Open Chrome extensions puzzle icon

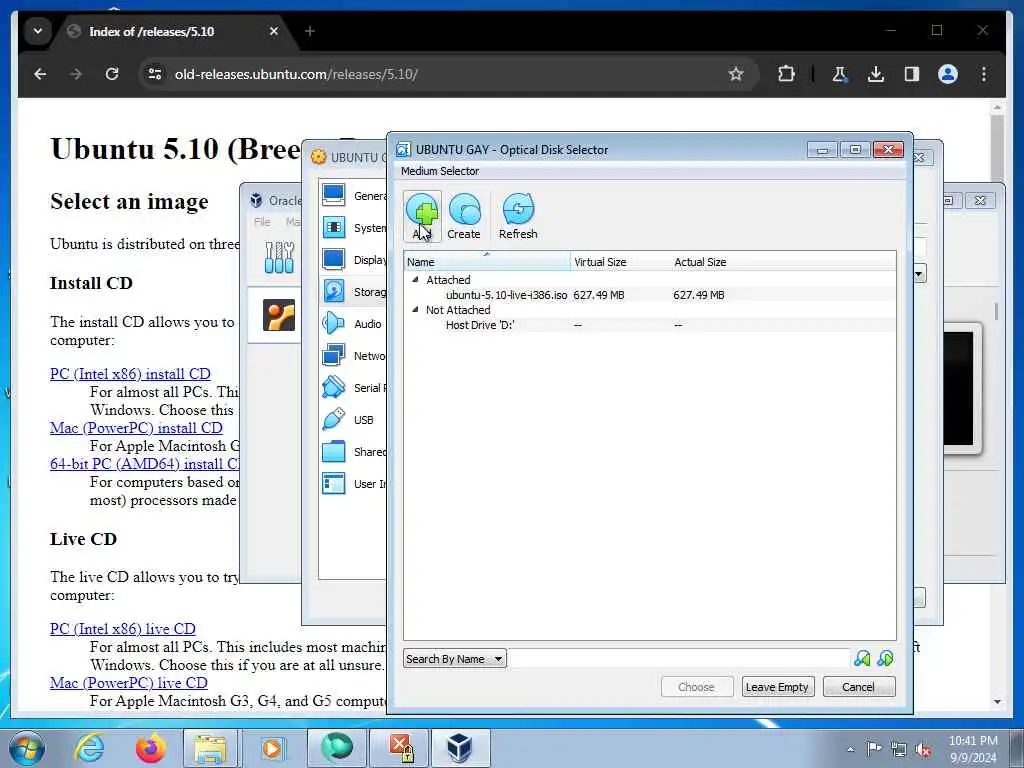(x=786, y=74)
